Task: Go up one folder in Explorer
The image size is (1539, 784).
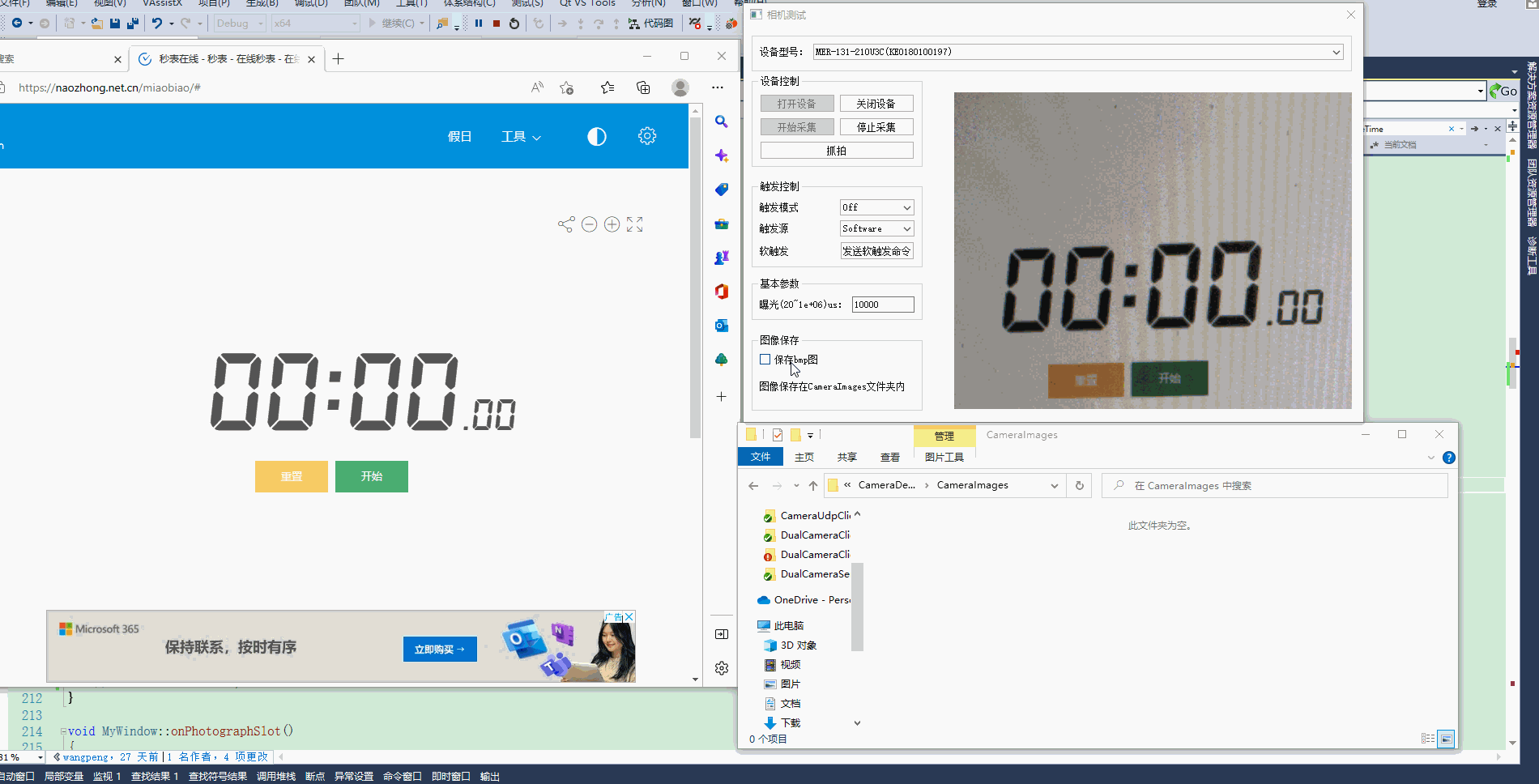Action: point(813,486)
